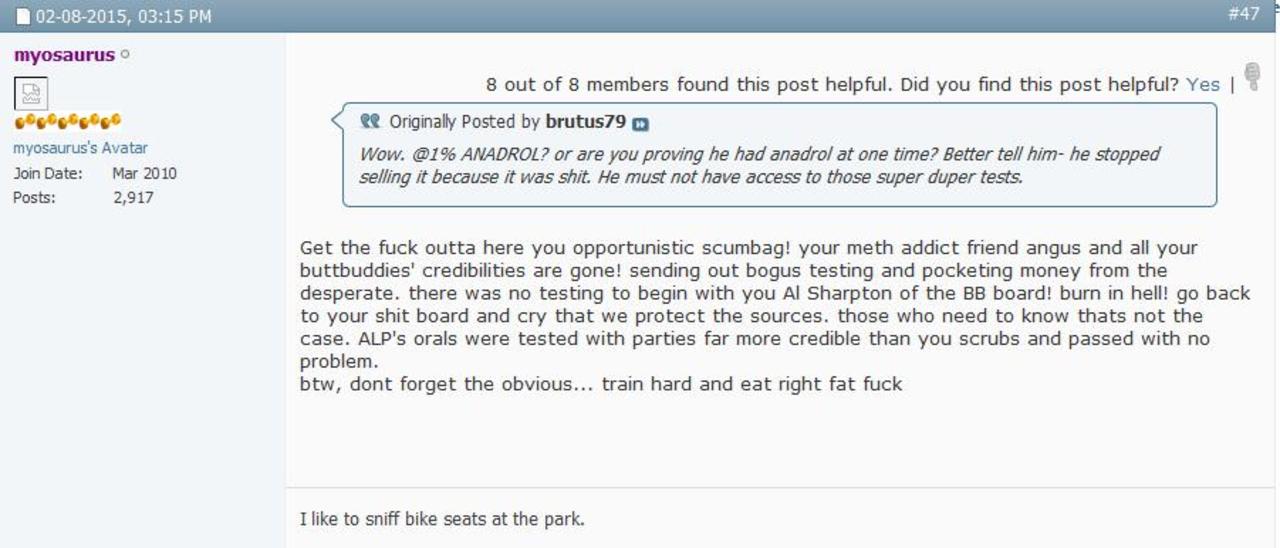Mark the post helpful with Yes
Screen dimensions: 1280x548
1202,85
